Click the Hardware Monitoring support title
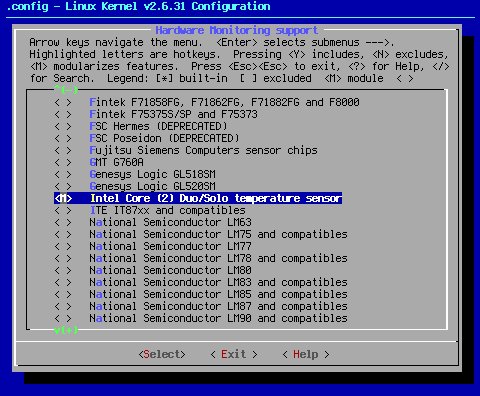 click(237, 30)
